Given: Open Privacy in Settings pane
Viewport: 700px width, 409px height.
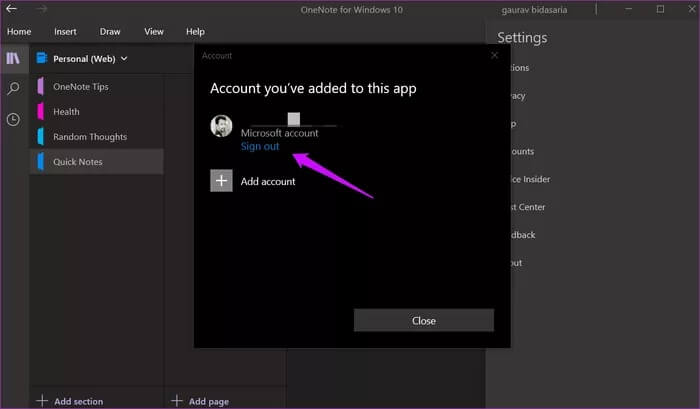Looking at the screenshot, I should (518, 96).
